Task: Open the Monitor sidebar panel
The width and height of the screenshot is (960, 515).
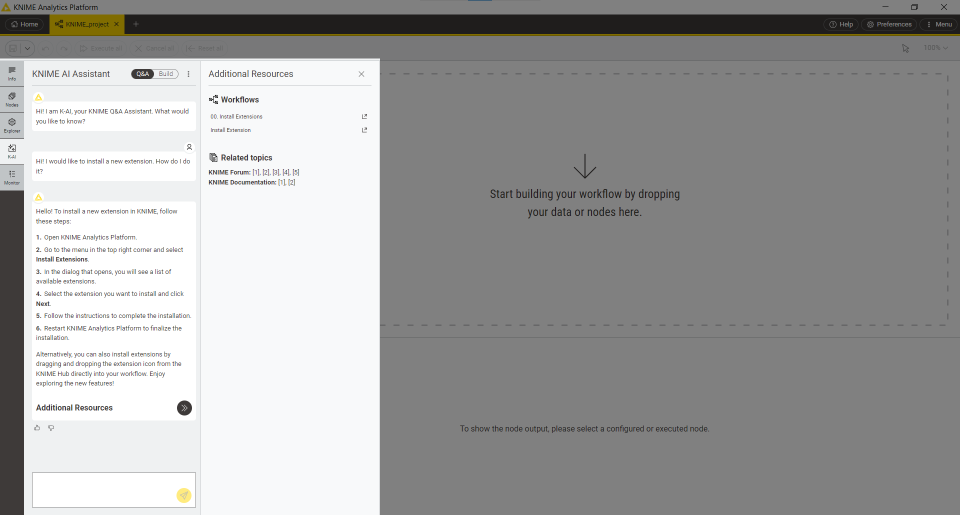Action: 12,177
